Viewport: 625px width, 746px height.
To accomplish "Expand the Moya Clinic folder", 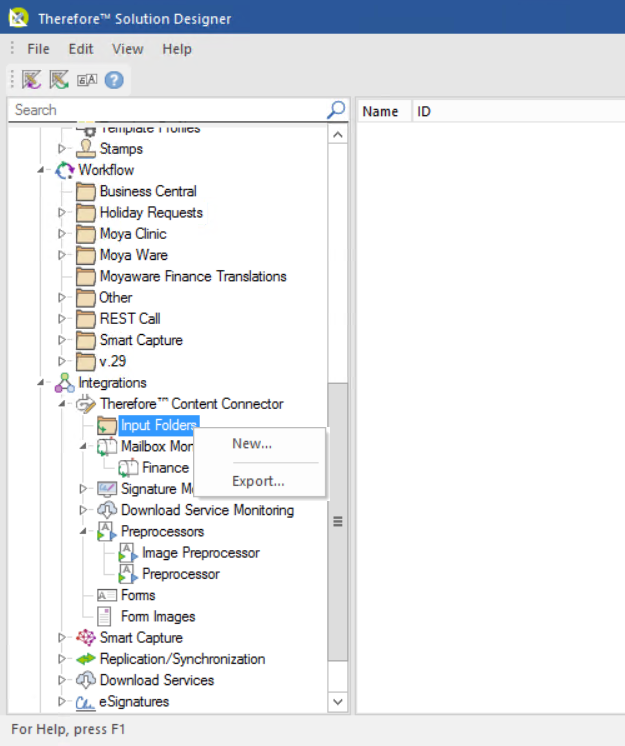I will (x=62, y=234).
